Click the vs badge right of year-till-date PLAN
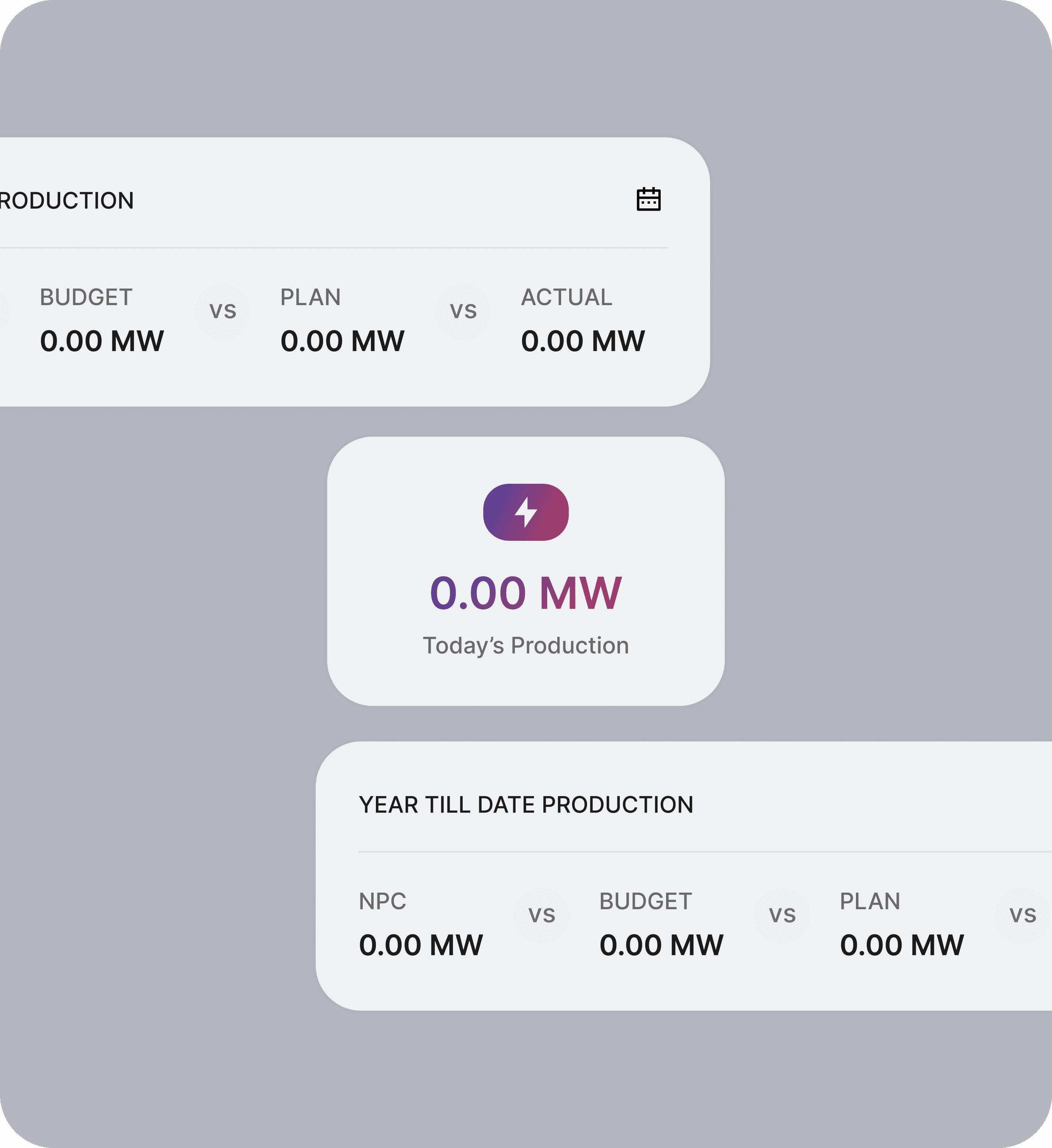 (1022, 915)
